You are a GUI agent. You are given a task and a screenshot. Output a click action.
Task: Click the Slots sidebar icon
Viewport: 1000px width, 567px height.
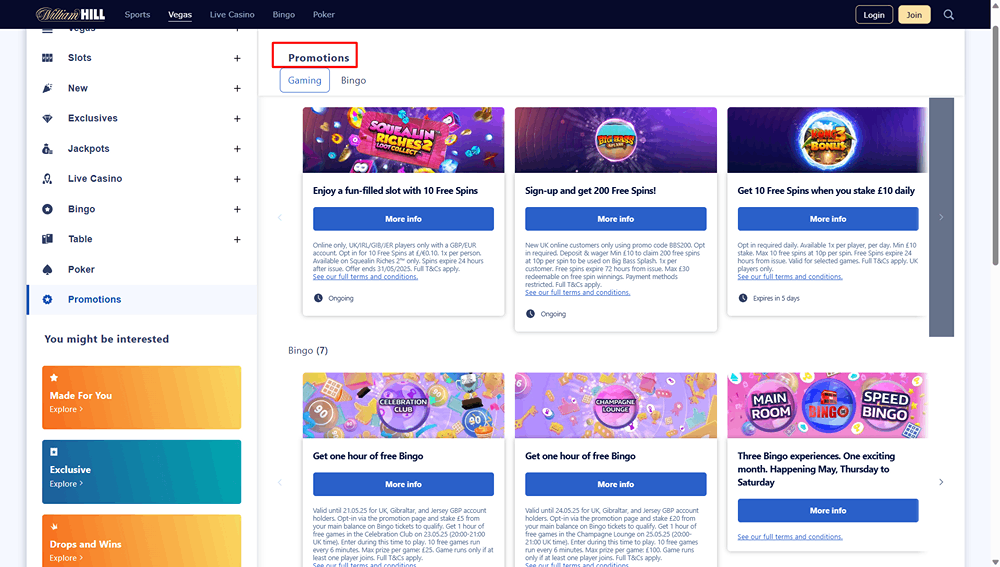click(x=47, y=58)
